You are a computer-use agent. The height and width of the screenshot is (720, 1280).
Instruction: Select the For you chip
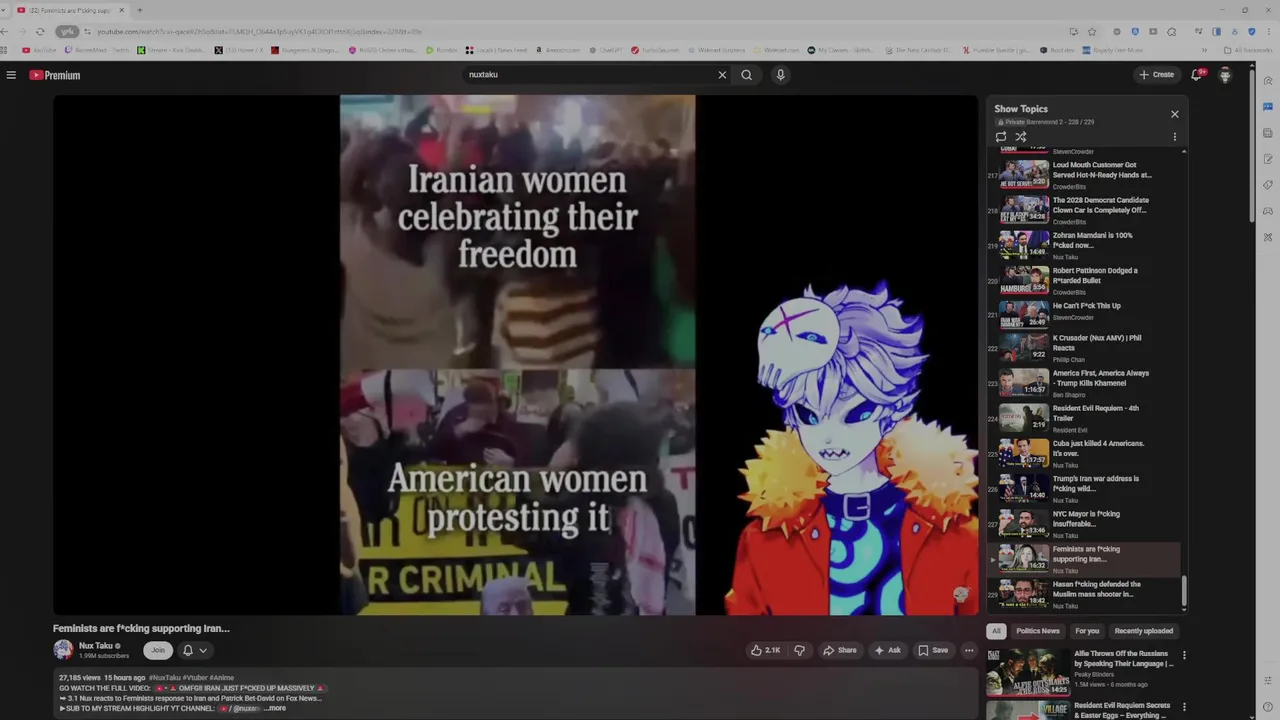1087,631
